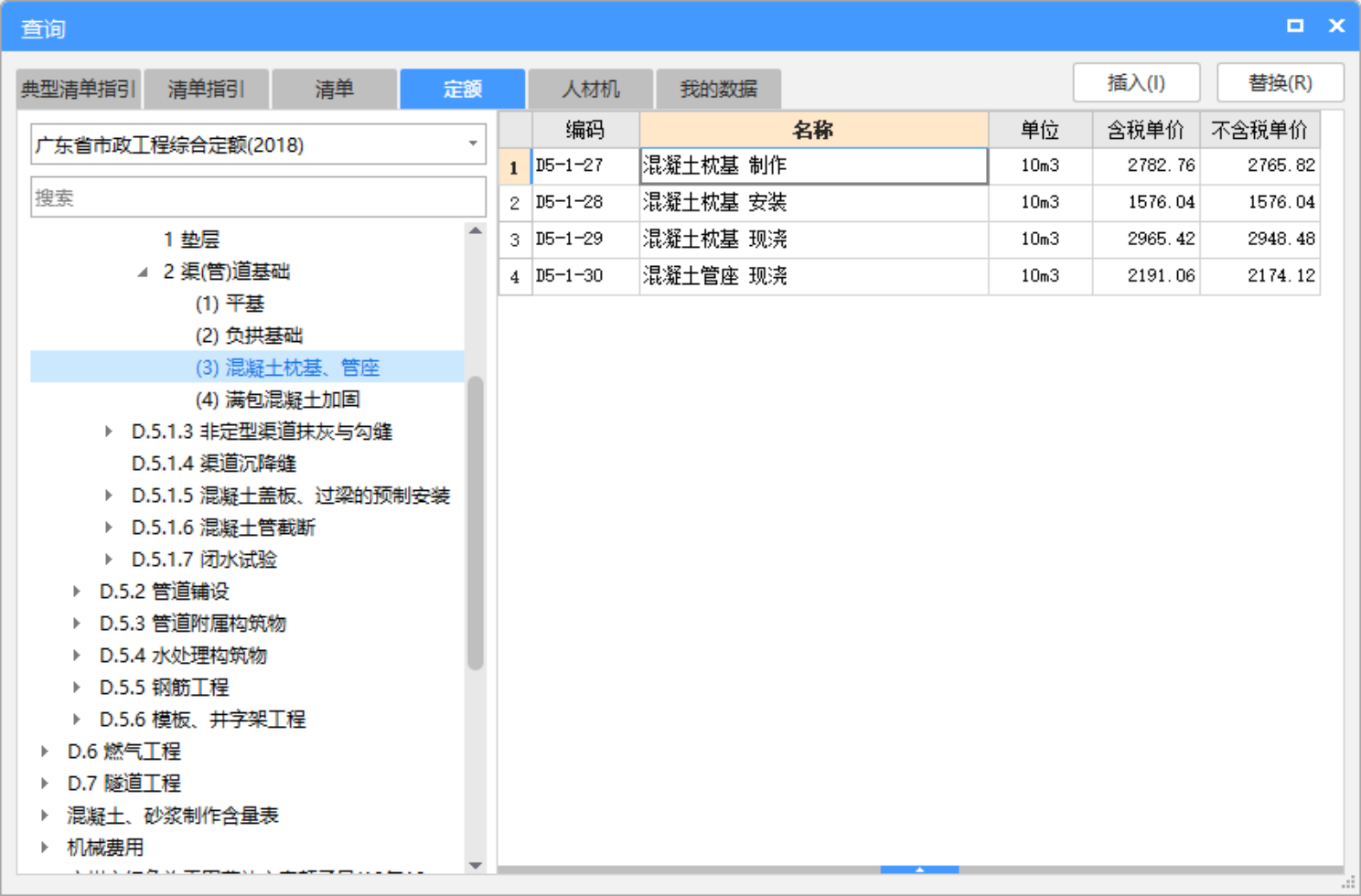Click the 单位 column header
Viewport: 1361px width, 896px height.
click(1041, 130)
